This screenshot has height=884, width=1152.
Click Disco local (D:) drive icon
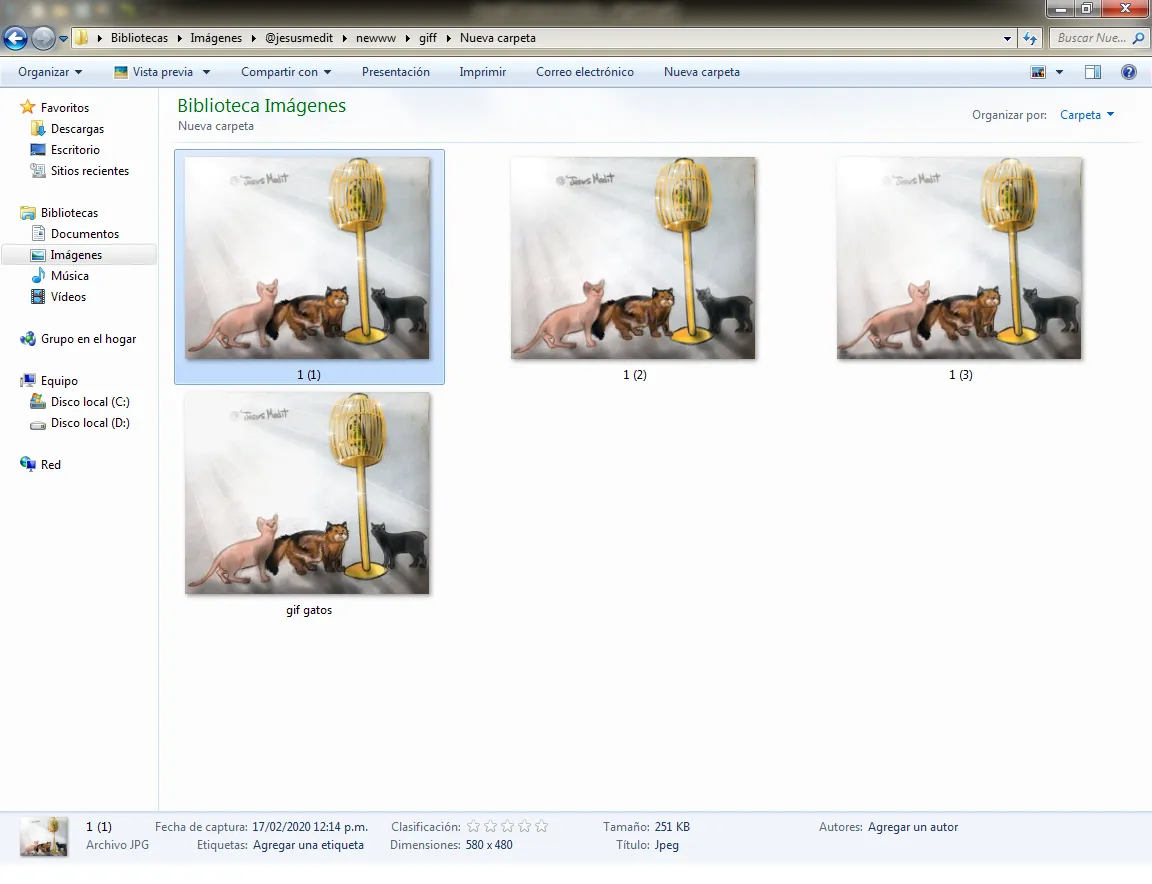pos(37,424)
